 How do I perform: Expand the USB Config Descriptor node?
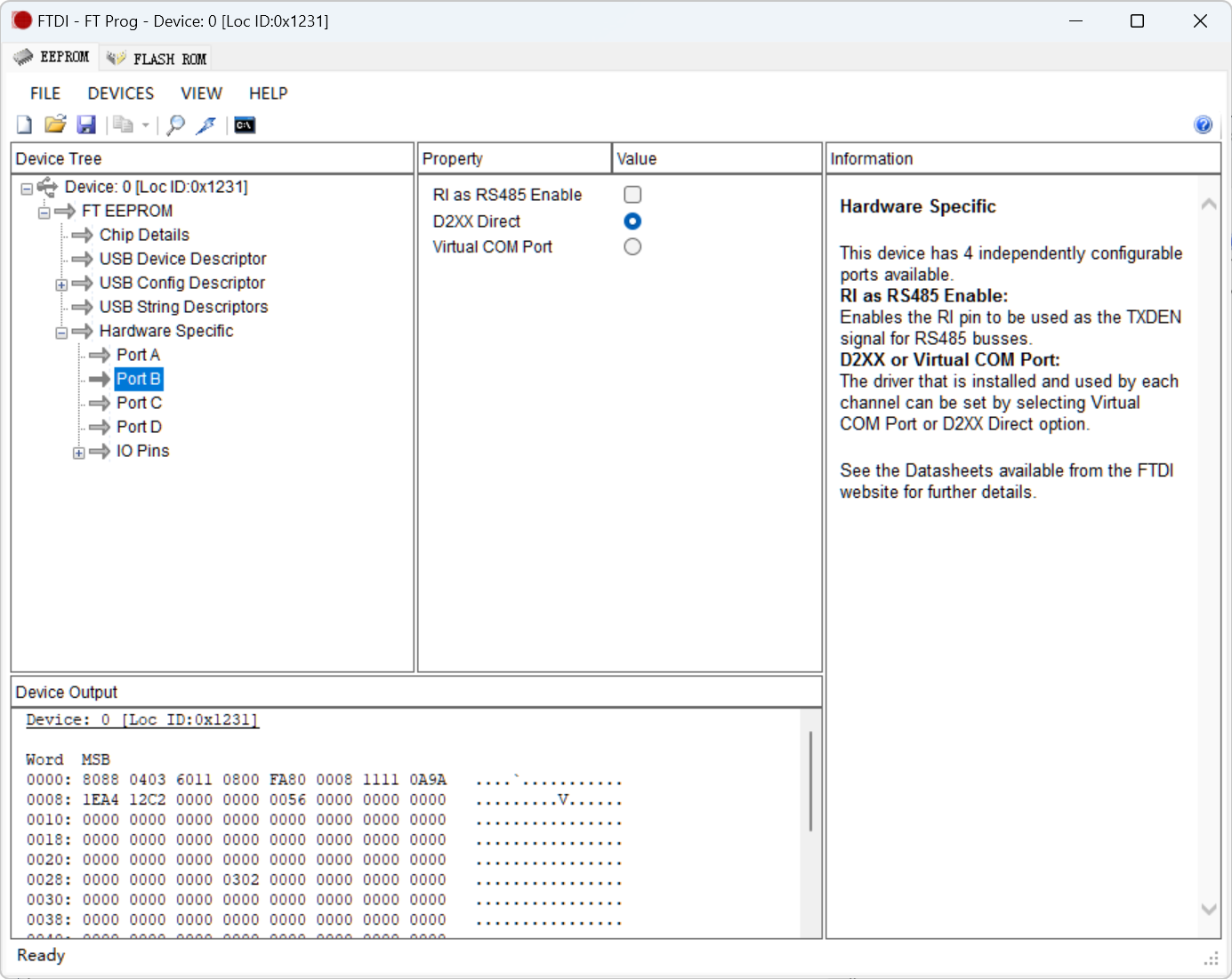61,285
